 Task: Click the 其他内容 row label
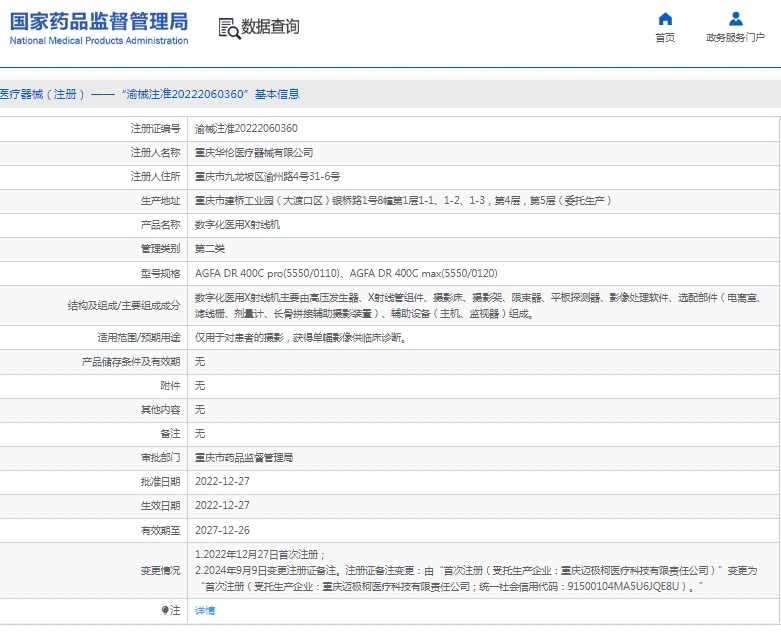160,409
